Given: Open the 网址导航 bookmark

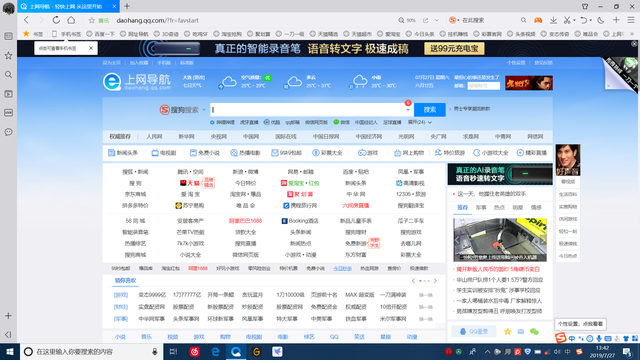Looking at the screenshot, I should point(134,34).
